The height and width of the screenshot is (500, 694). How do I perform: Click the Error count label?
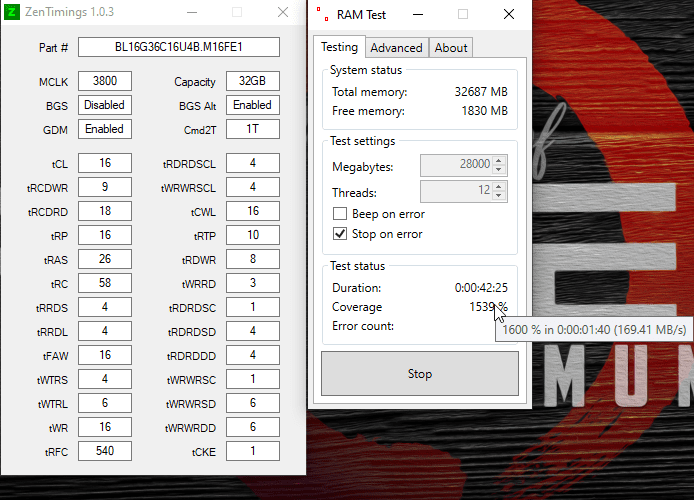point(363,326)
